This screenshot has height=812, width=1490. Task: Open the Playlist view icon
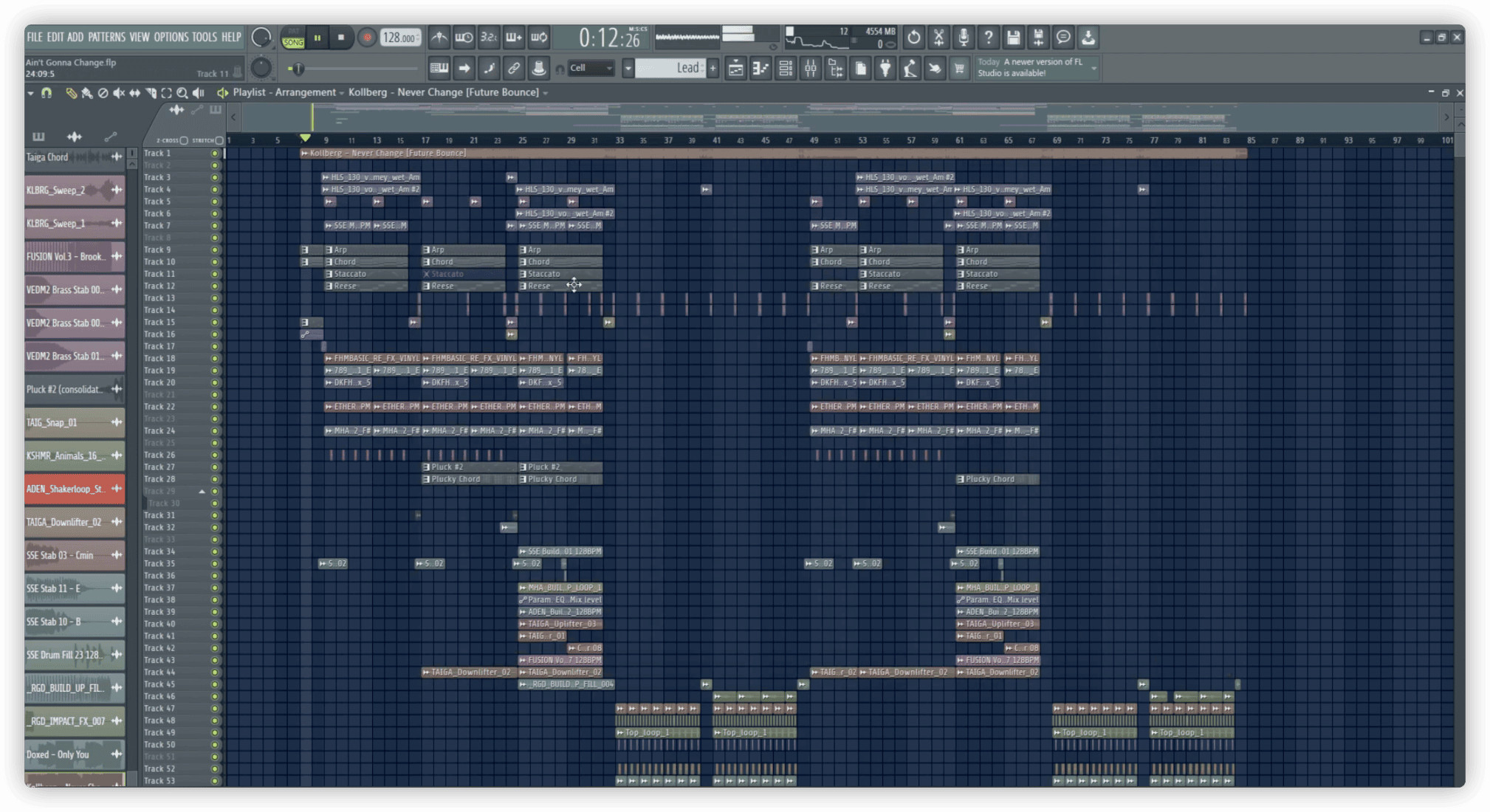click(735, 69)
